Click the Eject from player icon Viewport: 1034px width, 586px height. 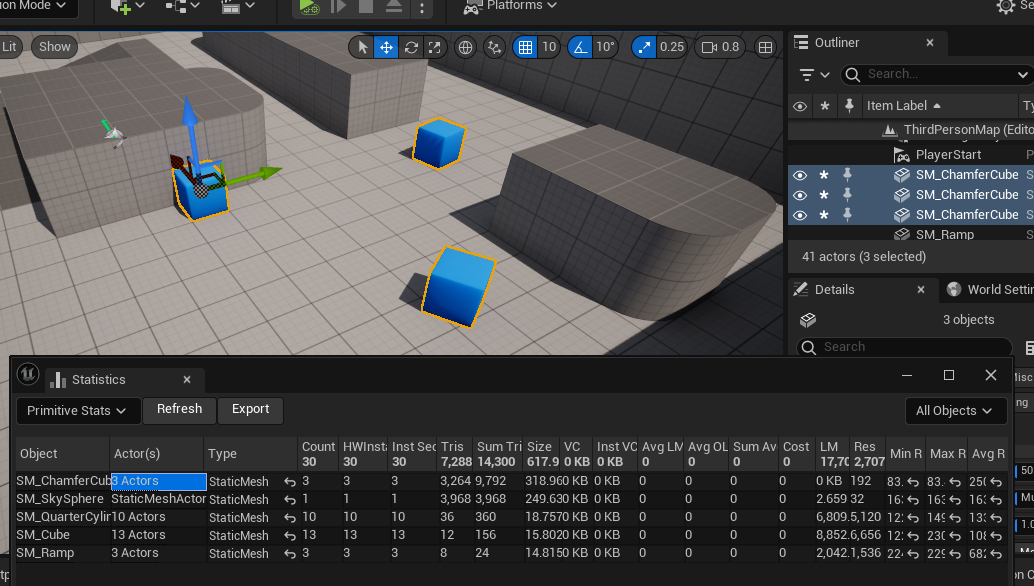click(394, 6)
